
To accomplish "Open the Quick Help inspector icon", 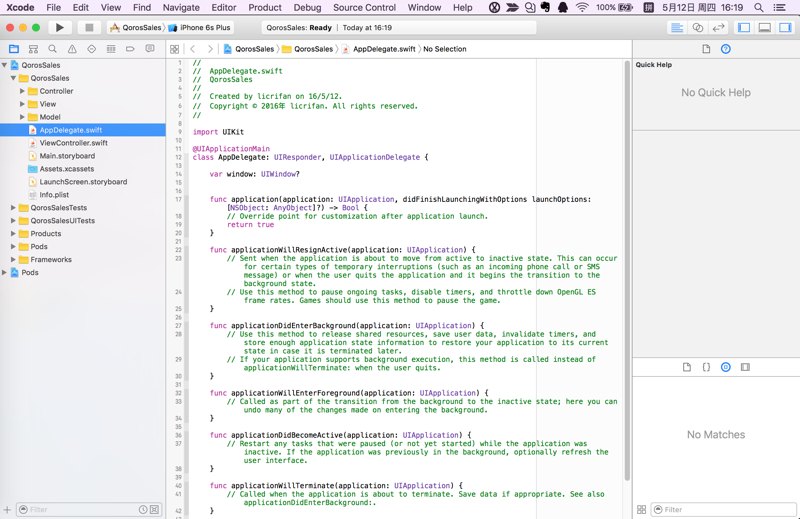I will point(726,49).
